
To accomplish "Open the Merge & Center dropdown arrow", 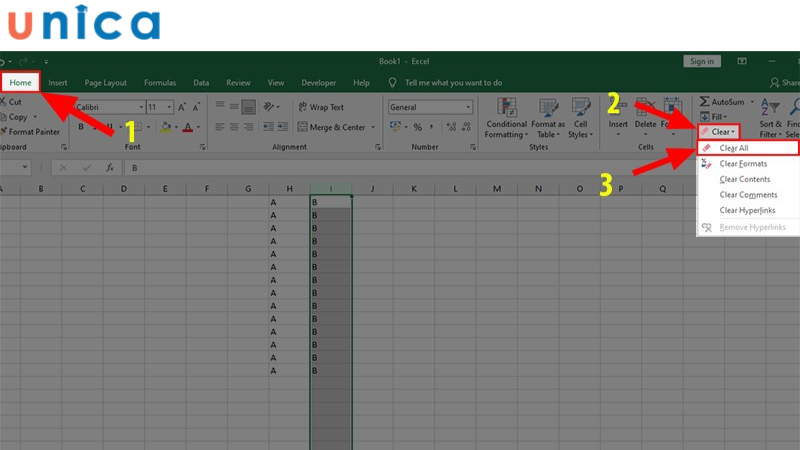I will pos(373,127).
